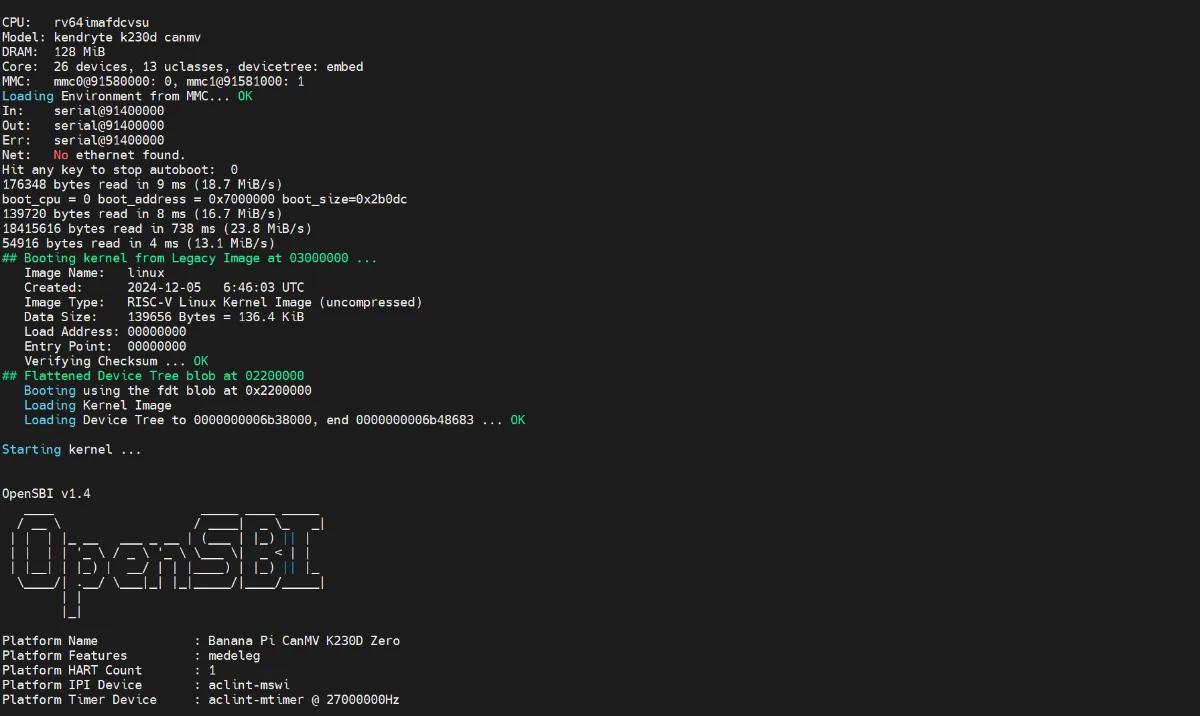Click 'Hit any key to stop autoboot' line
This screenshot has width=1200, height=716.
coord(120,170)
